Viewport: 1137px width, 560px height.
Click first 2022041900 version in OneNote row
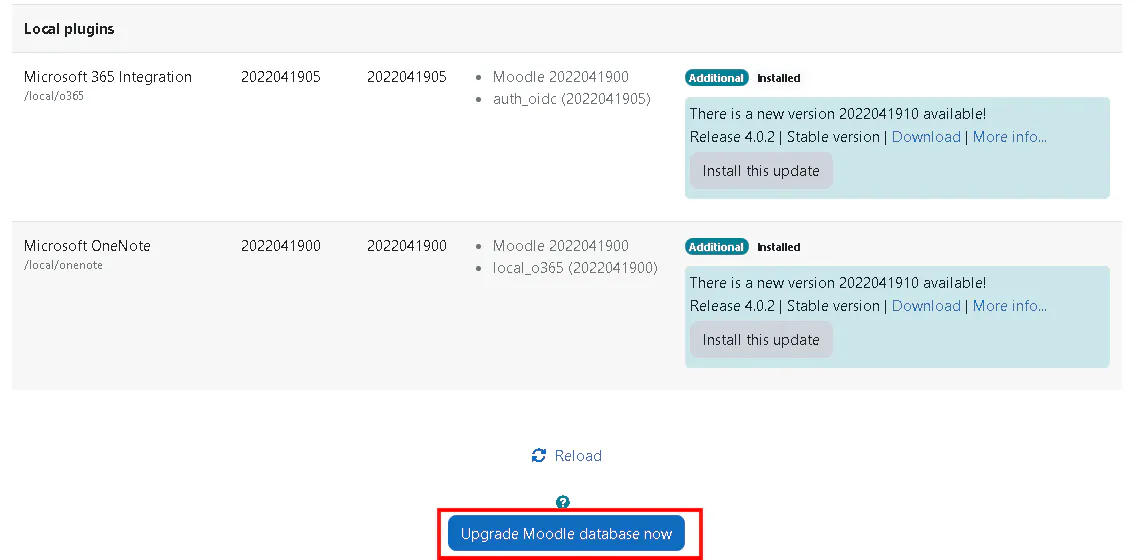(281, 245)
